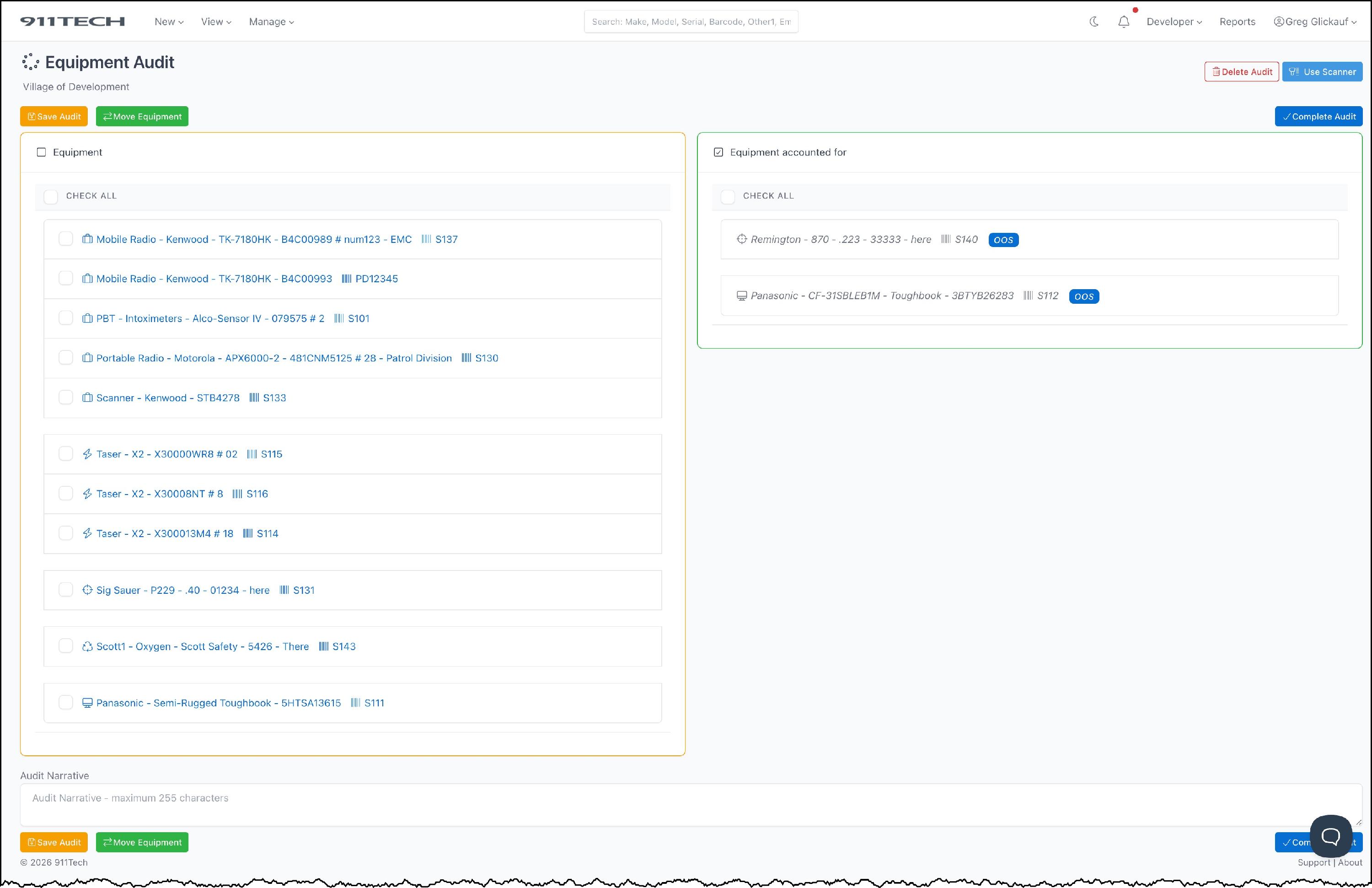The image size is (1372, 888).
Task: Click the laptop icon for Semi-Rugged Toughbook
Action: coord(87,703)
